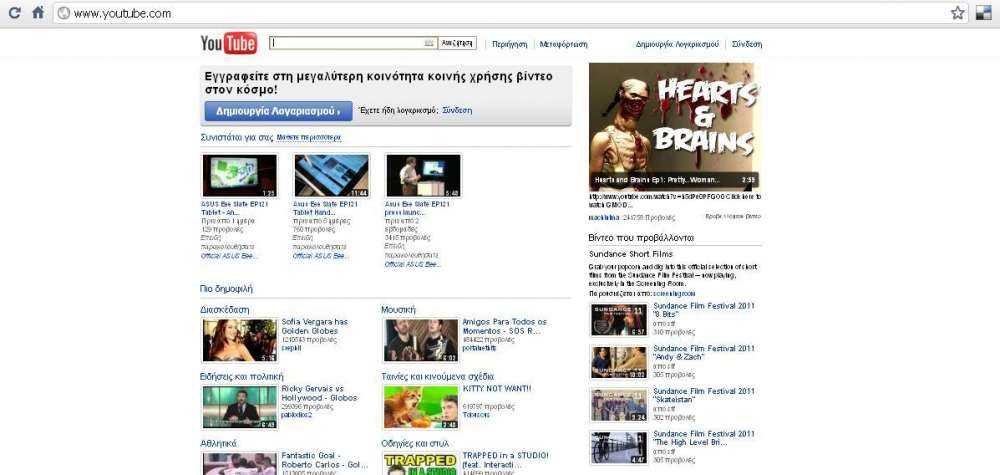Open KITTY NOT WANT cat thumbnail
Image resolution: width=1000 pixels, height=475 pixels.
click(421, 407)
